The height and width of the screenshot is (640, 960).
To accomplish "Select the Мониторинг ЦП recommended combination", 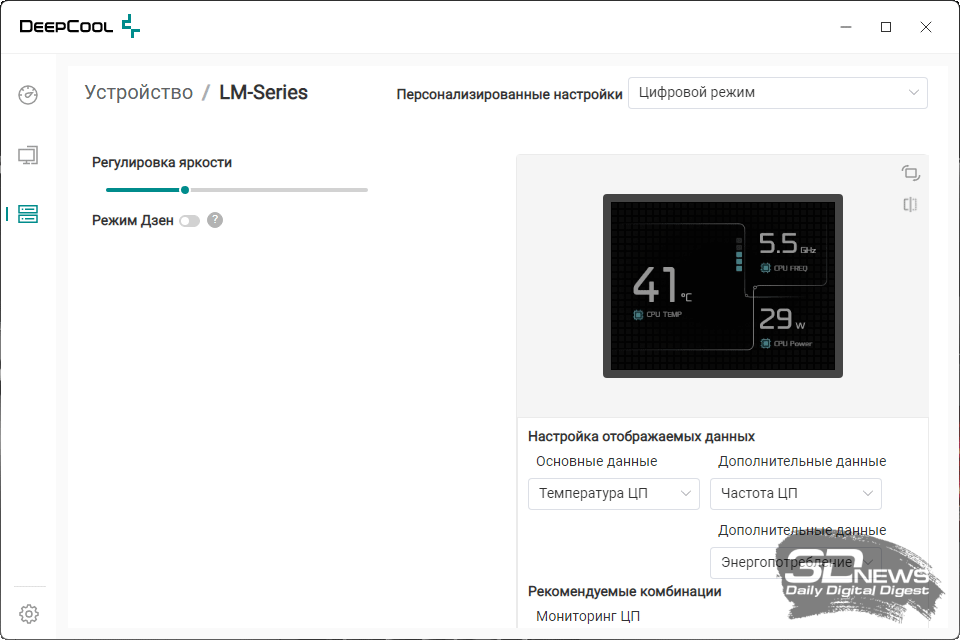I will tap(588, 616).
